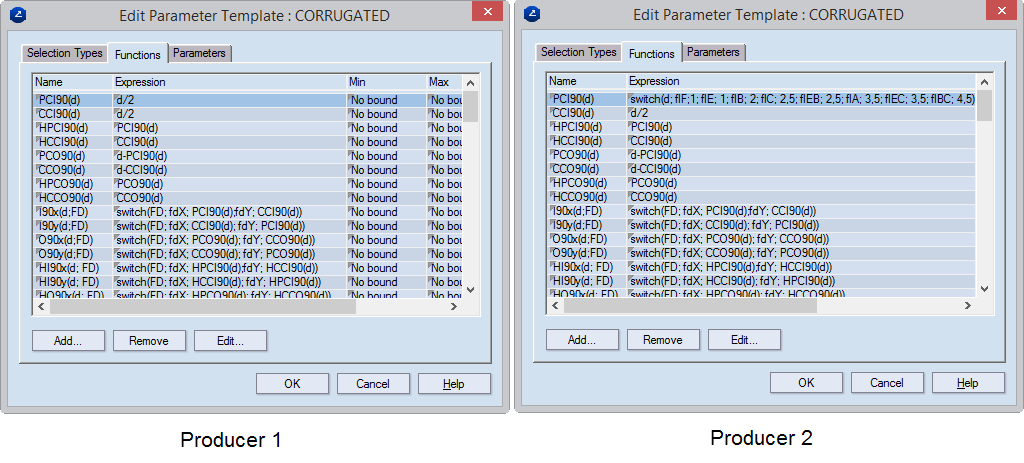Open Selection Types tab in Producer 2 dialog
The width and height of the screenshot is (1024, 463).
tap(579, 52)
